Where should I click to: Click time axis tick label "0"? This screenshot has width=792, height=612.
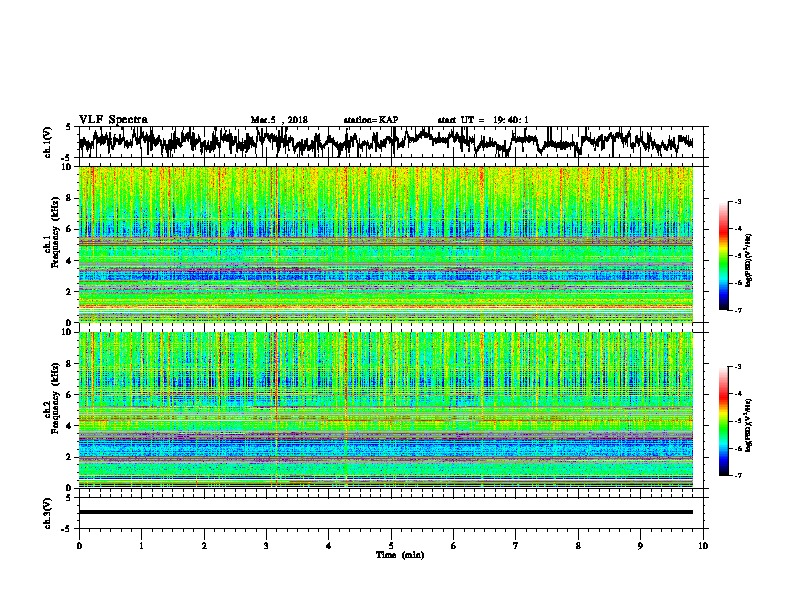[79, 546]
